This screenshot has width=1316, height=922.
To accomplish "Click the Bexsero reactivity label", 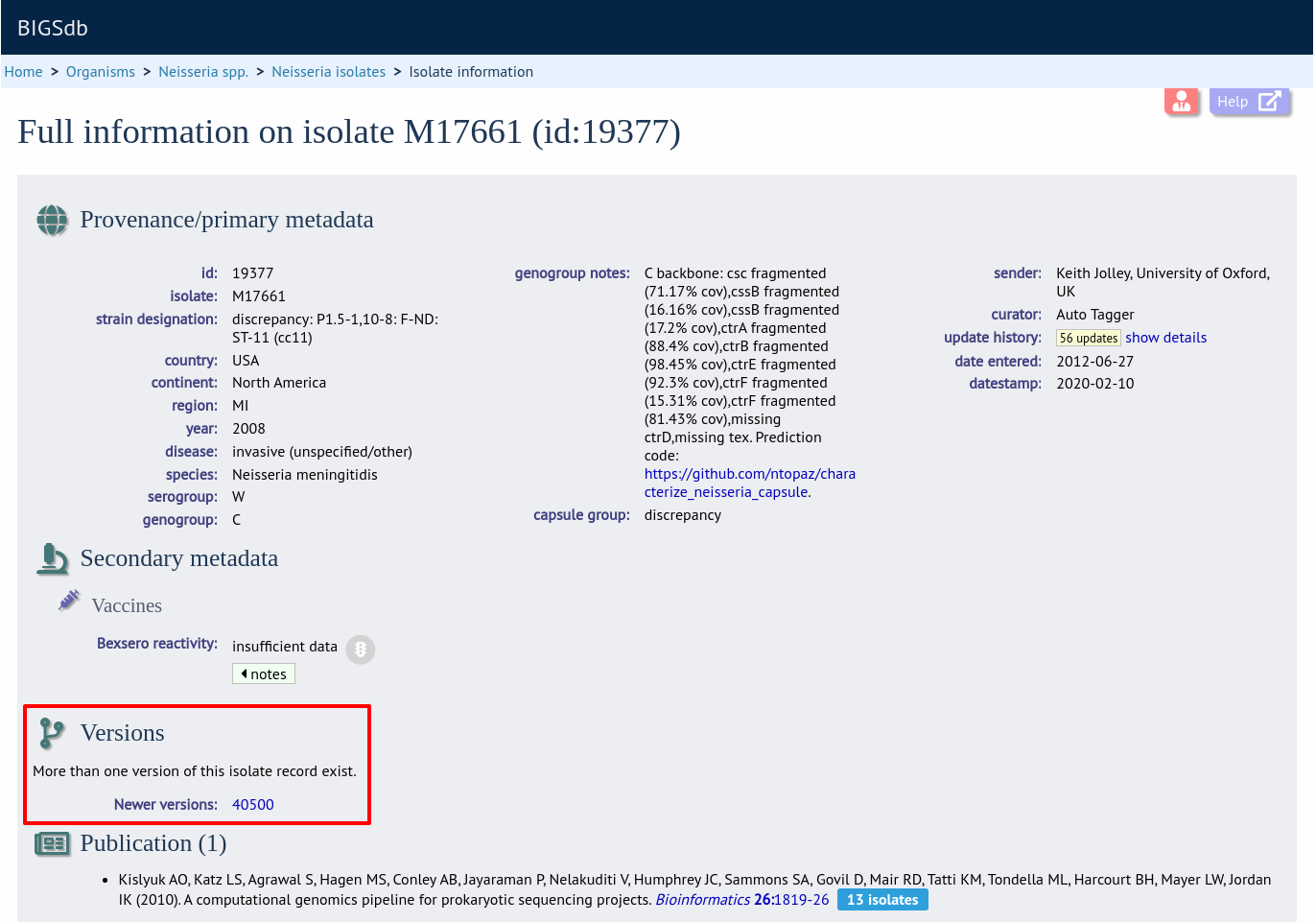I will click(157, 644).
